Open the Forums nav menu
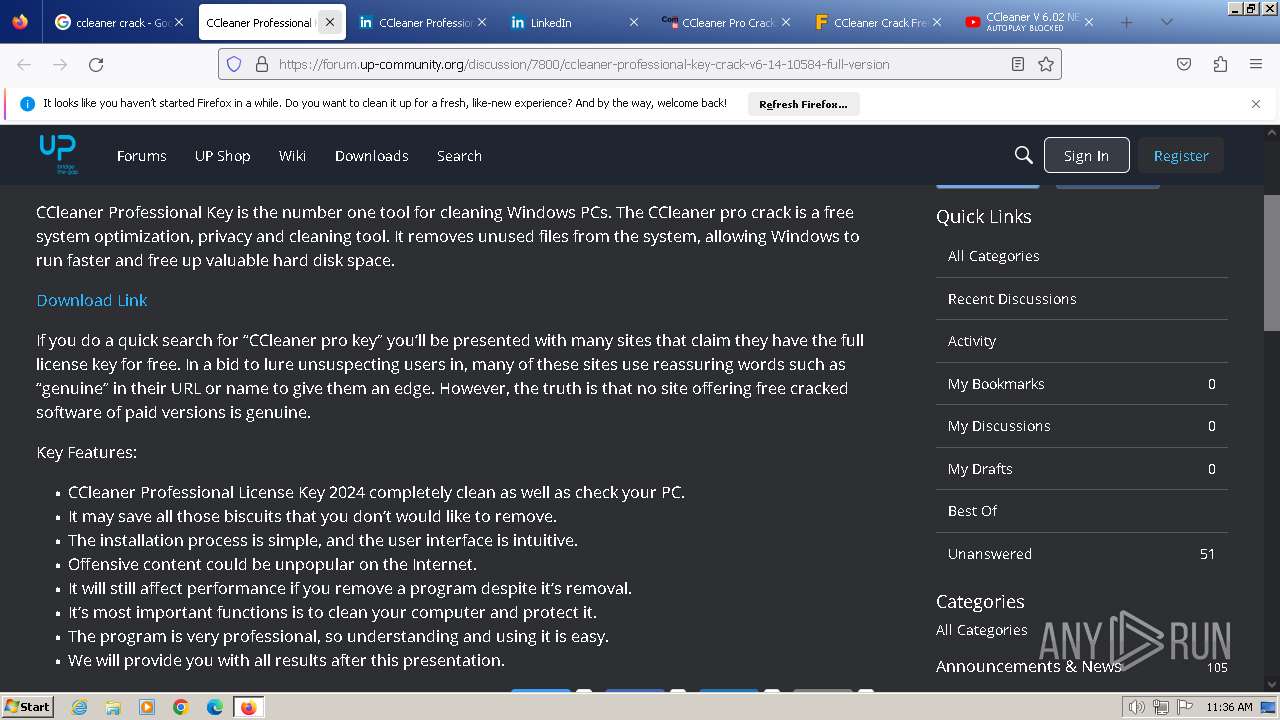 point(141,156)
